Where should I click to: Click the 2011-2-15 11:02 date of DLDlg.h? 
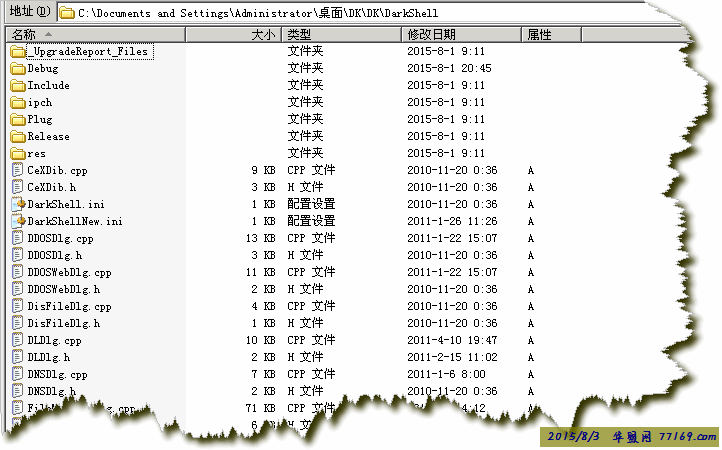[x=452, y=358]
